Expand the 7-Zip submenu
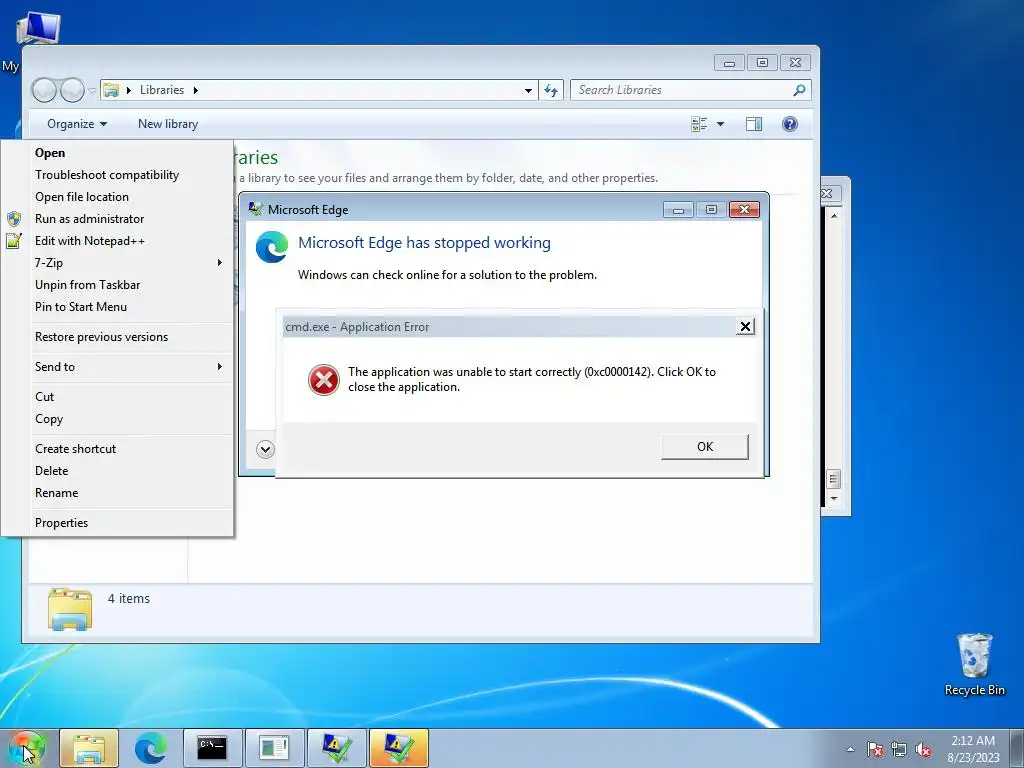1024x768 pixels. point(118,263)
